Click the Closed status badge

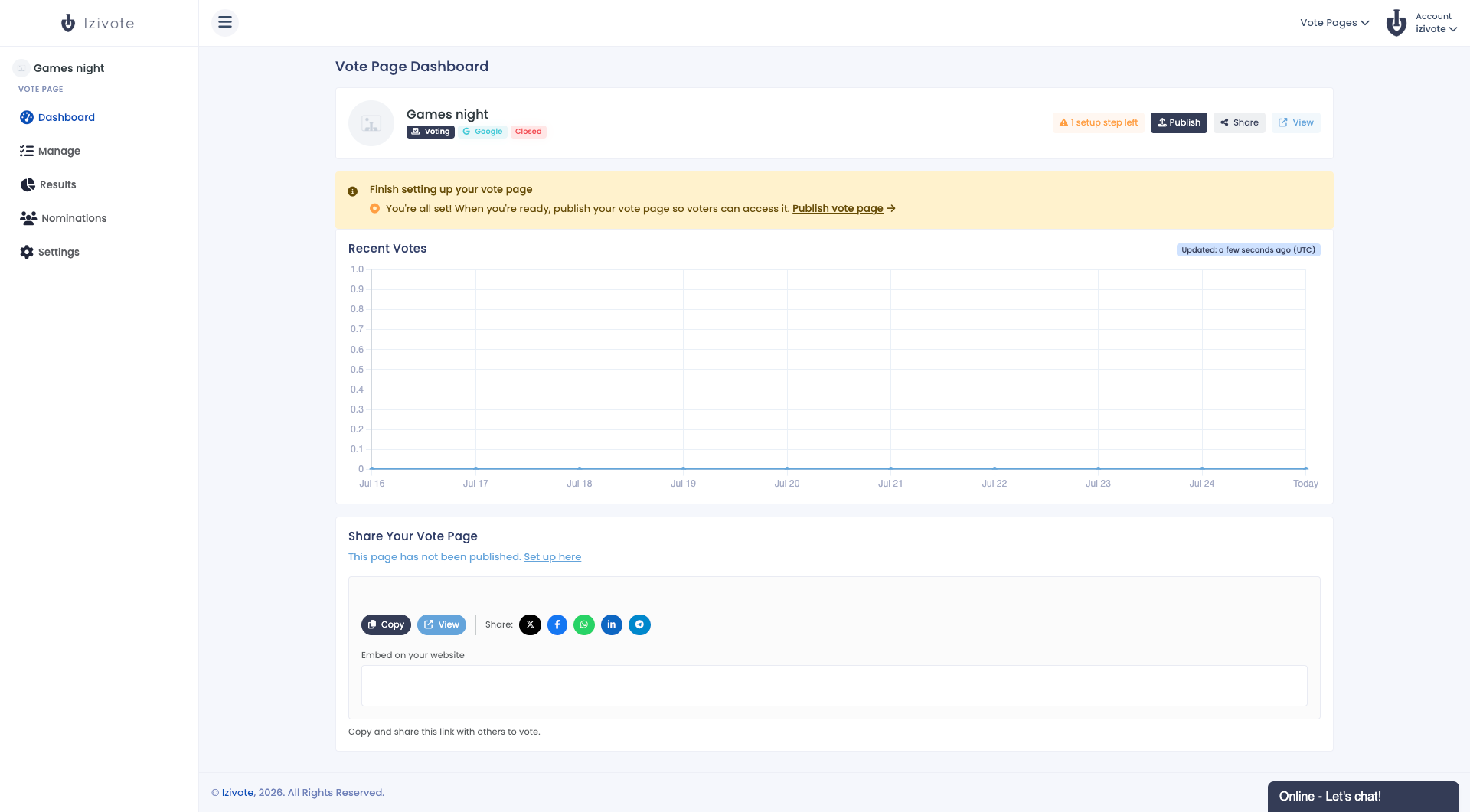(x=528, y=132)
